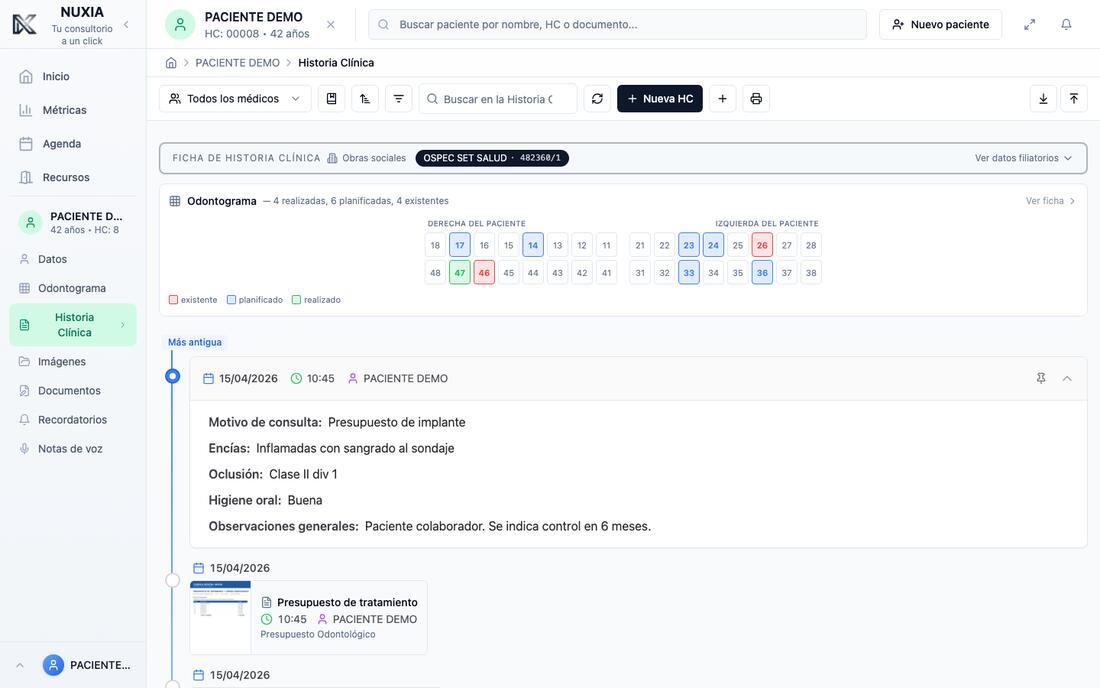Go to Métricas in the sidebar
The height and width of the screenshot is (688, 1100).
point(73,110)
